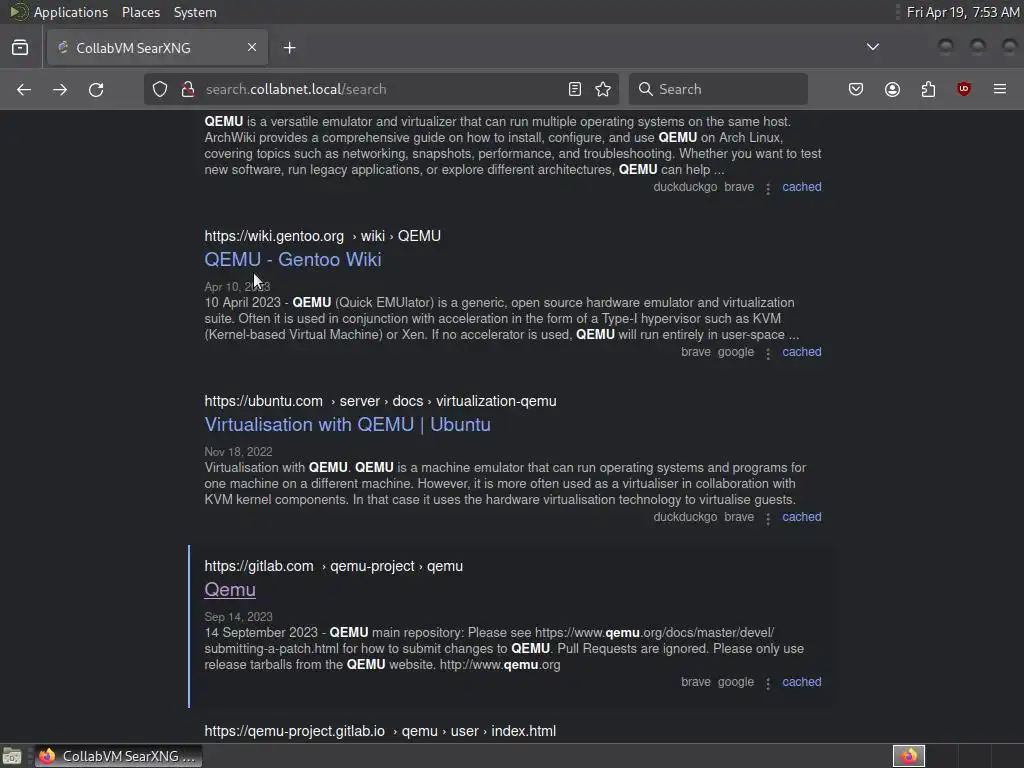Viewport: 1024px width, 768px height.
Task: Click the ubuntu.com URL breadcrumb
Action: (380, 401)
